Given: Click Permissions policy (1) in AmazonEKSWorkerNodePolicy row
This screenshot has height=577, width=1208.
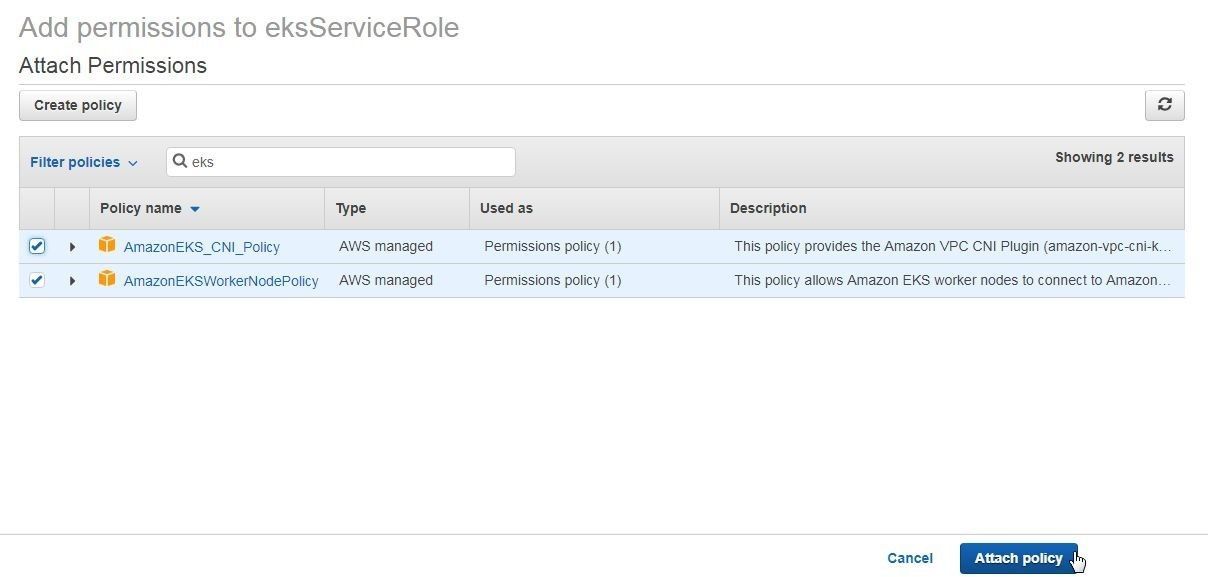Looking at the screenshot, I should [x=553, y=280].
